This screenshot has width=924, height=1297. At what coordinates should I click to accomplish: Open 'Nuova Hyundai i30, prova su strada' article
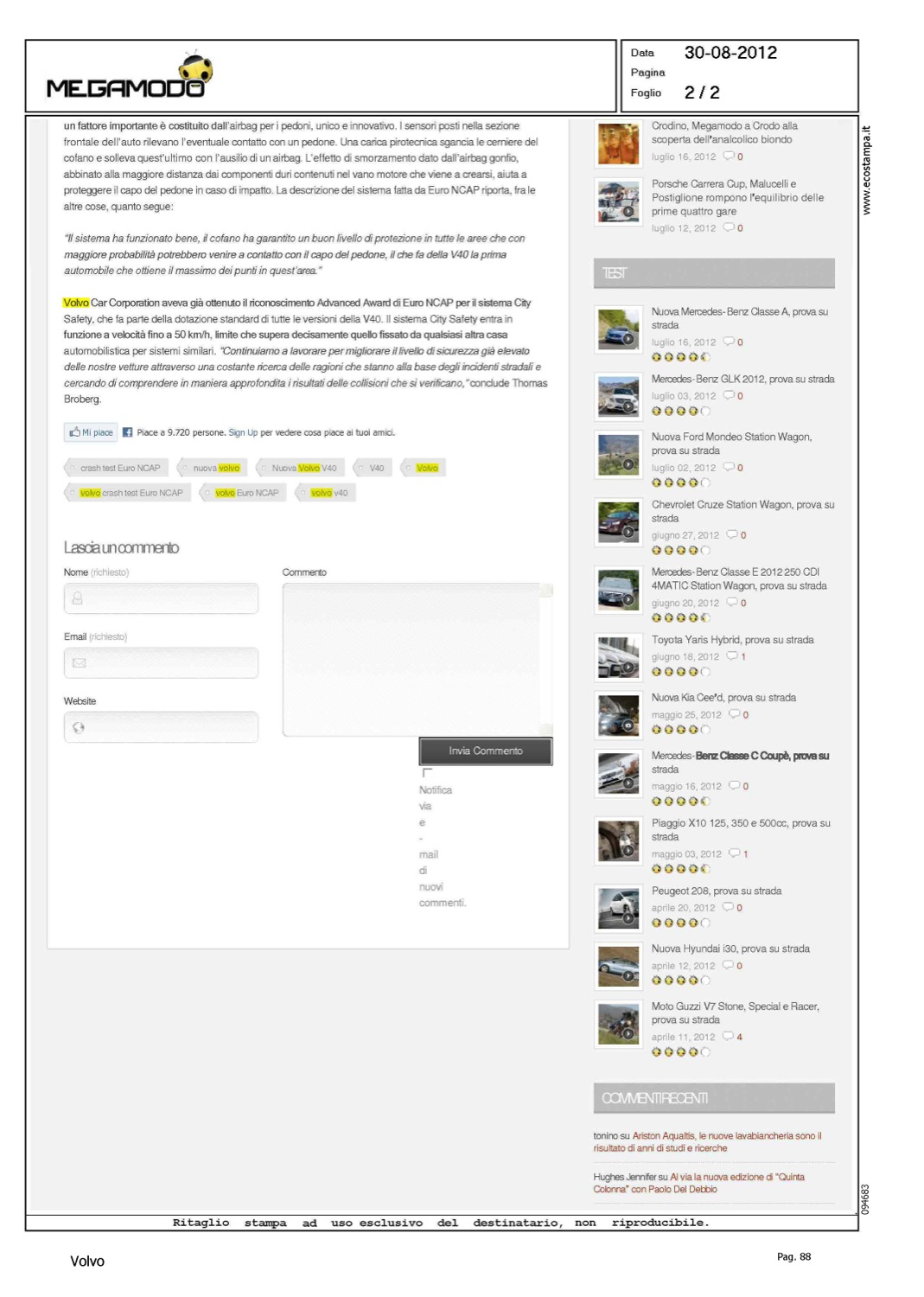coord(730,949)
